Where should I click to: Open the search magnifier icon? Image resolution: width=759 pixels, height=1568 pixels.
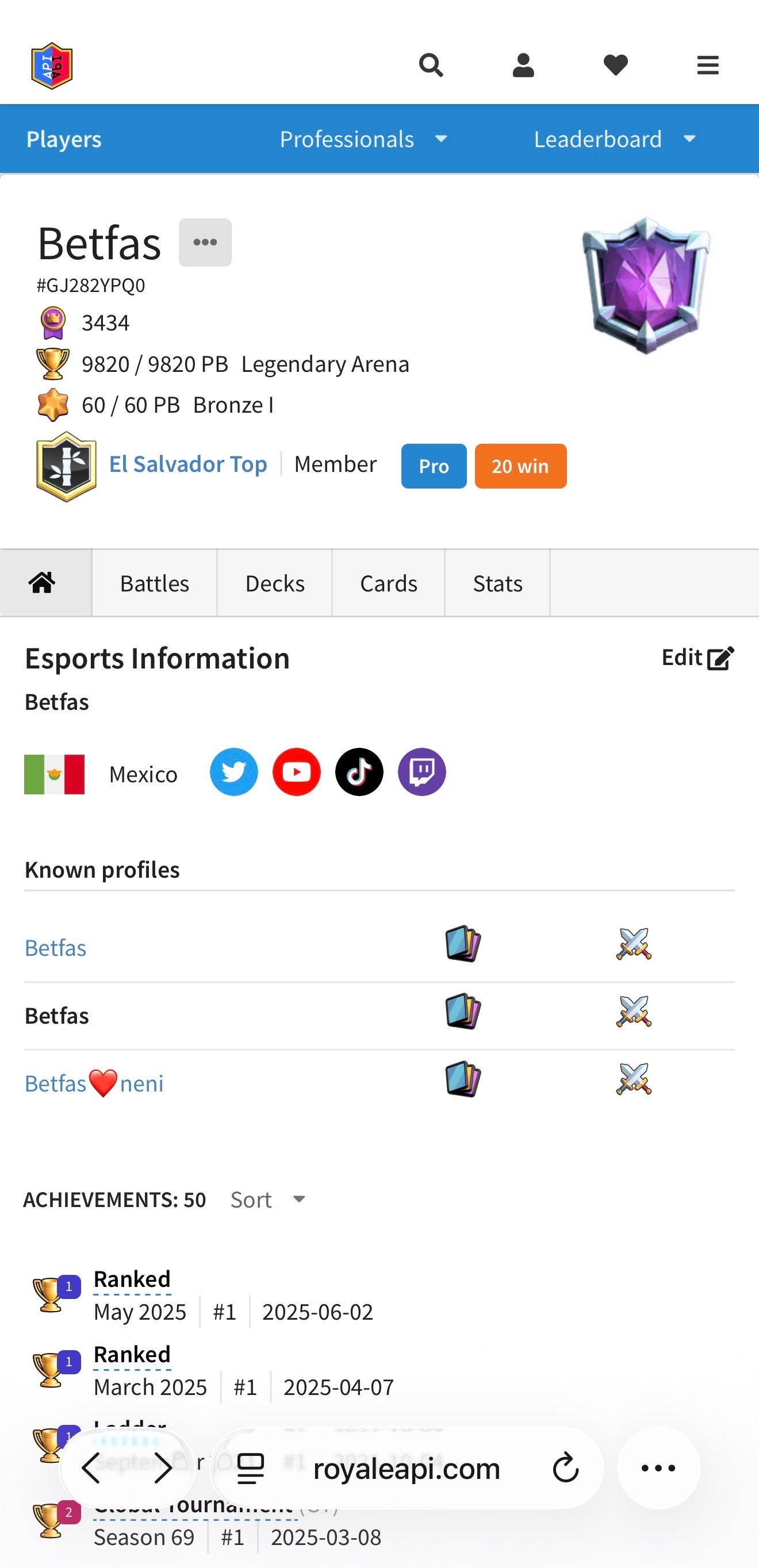pos(431,64)
